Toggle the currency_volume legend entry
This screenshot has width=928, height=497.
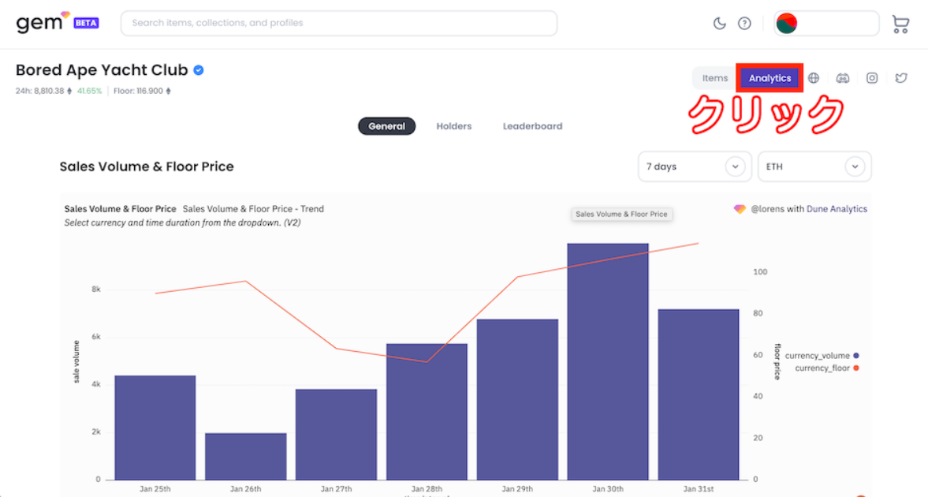[x=821, y=356]
